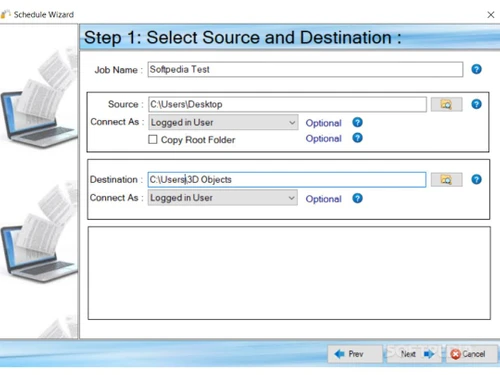Click help icon next to Source field
This screenshot has width=500, height=375.
[x=476, y=104]
